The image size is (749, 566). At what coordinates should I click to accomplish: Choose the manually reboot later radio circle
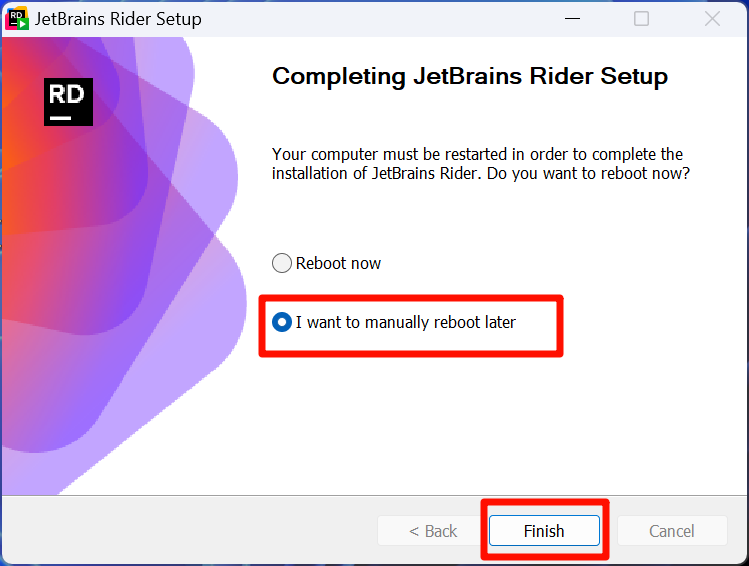[x=282, y=322]
